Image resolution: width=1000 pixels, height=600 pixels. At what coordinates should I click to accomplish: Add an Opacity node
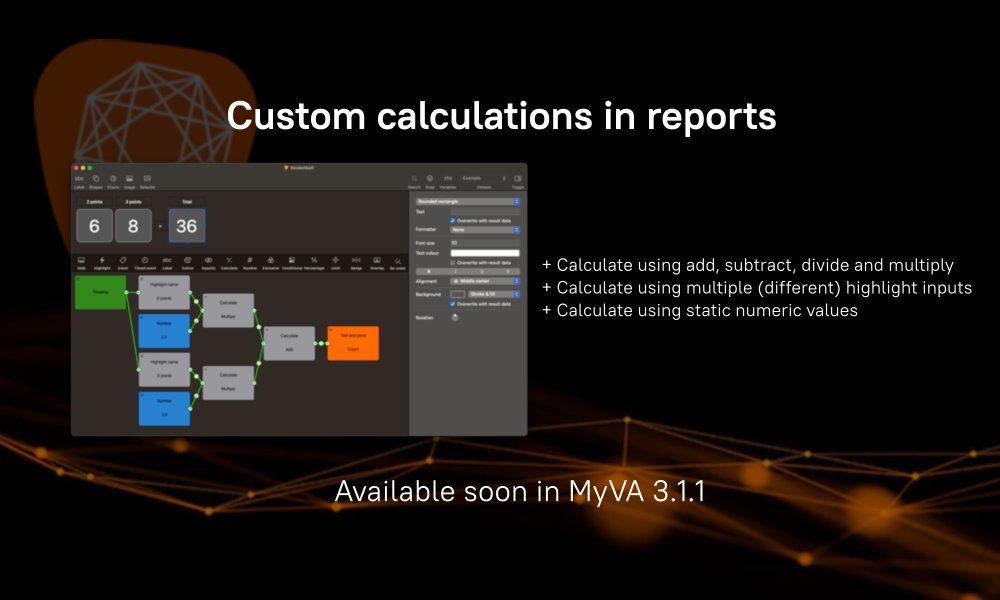209,263
